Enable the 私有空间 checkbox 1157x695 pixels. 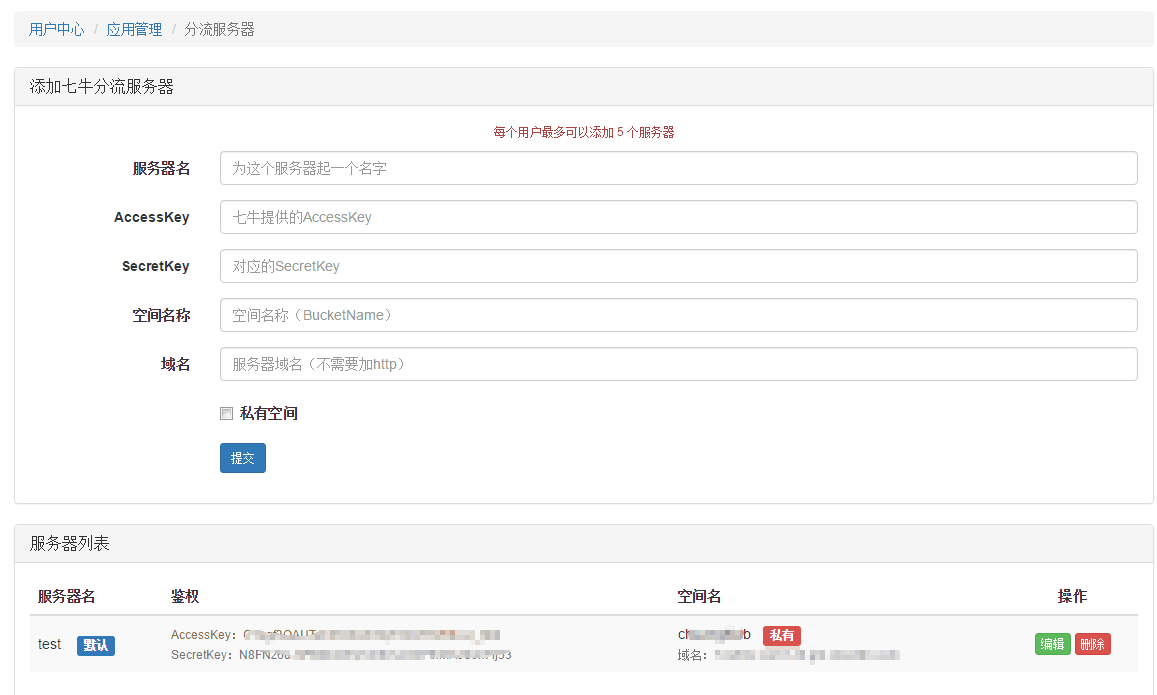(227, 414)
